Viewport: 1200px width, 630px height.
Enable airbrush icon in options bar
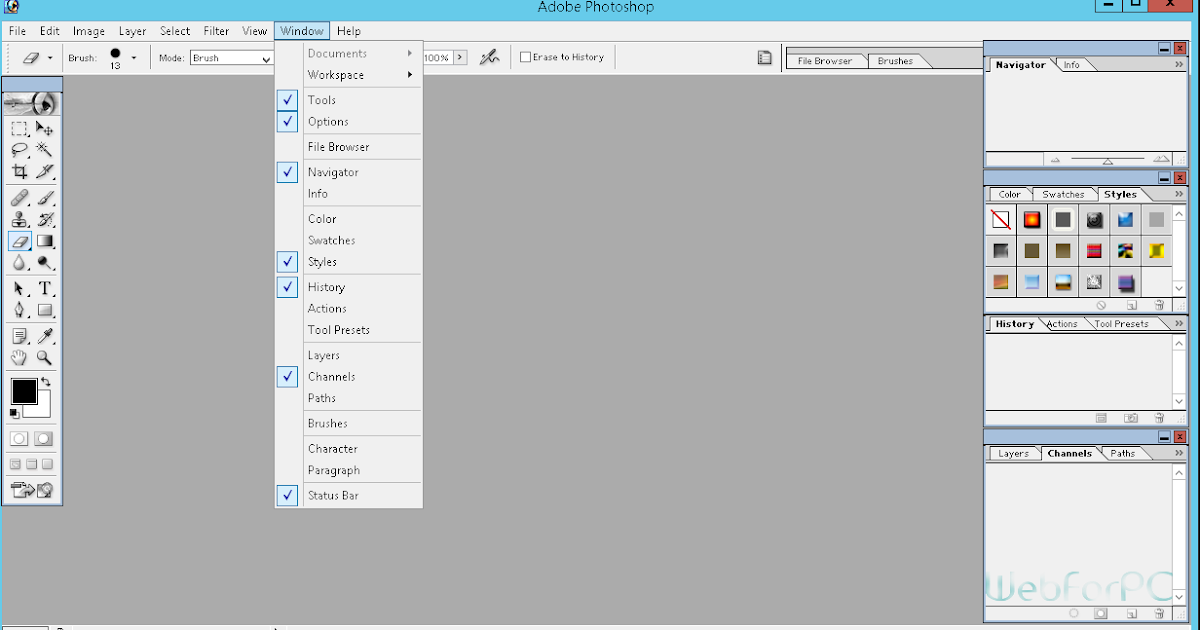coord(489,58)
